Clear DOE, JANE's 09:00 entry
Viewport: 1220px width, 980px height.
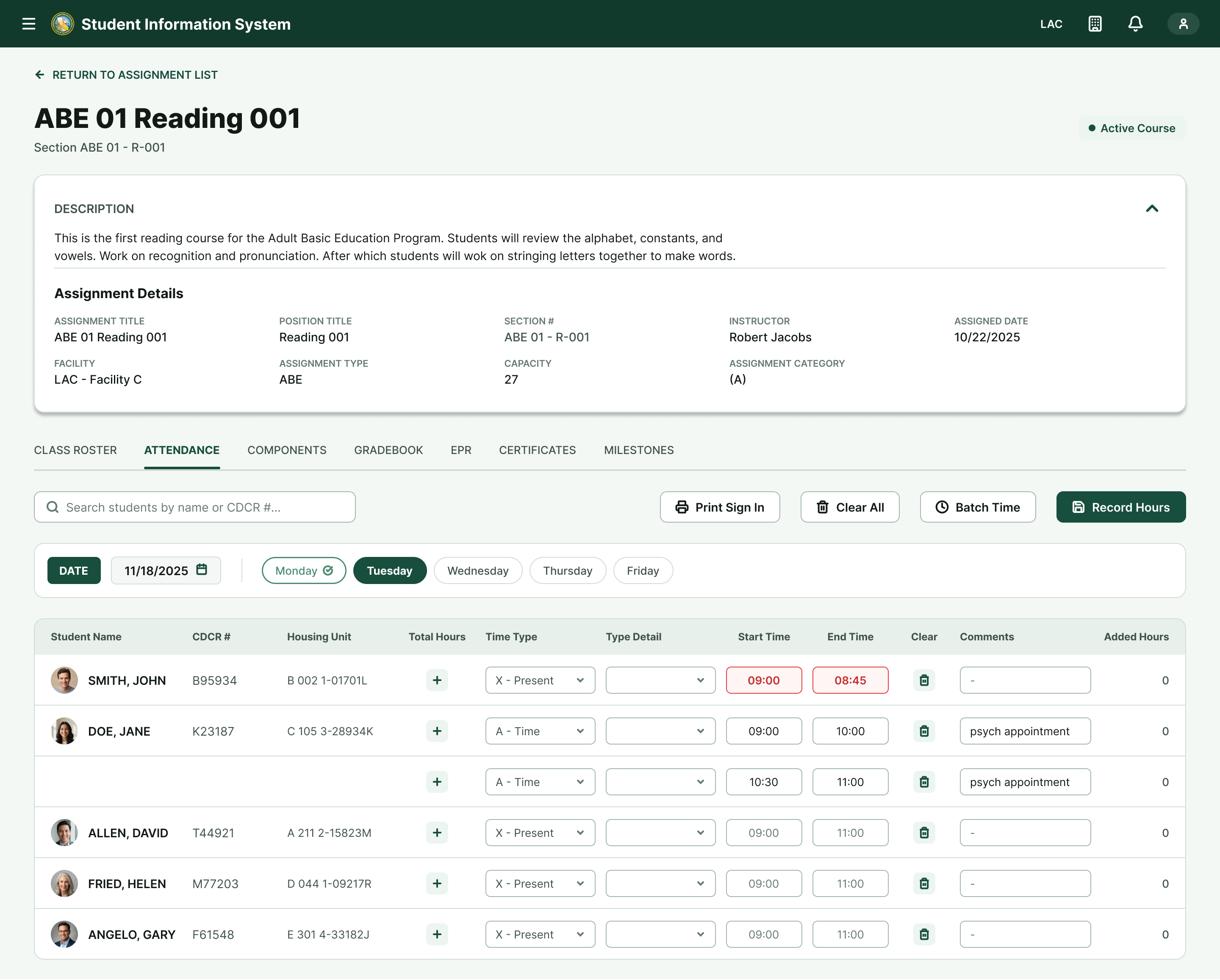[924, 731]
